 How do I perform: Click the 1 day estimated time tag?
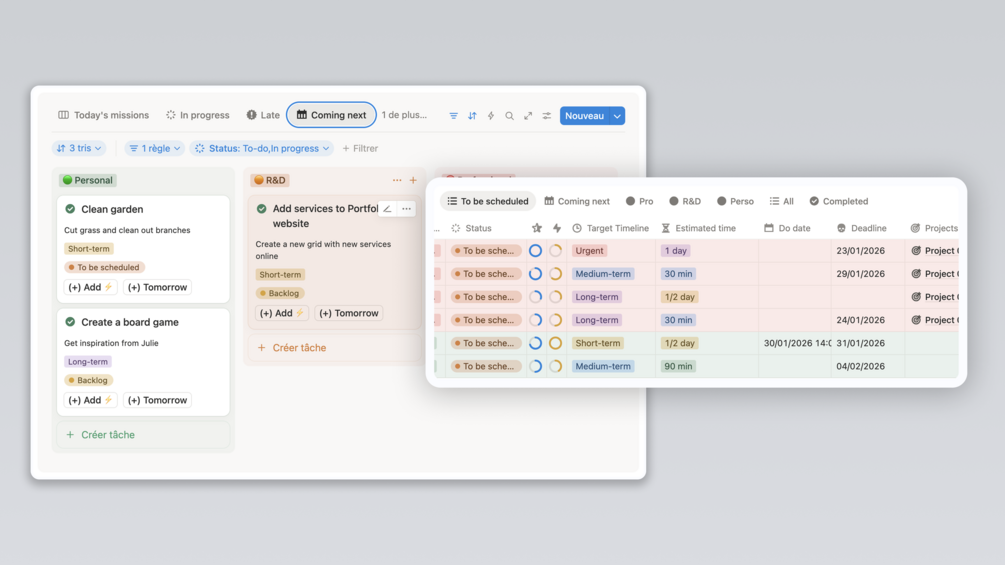point(676,250)
